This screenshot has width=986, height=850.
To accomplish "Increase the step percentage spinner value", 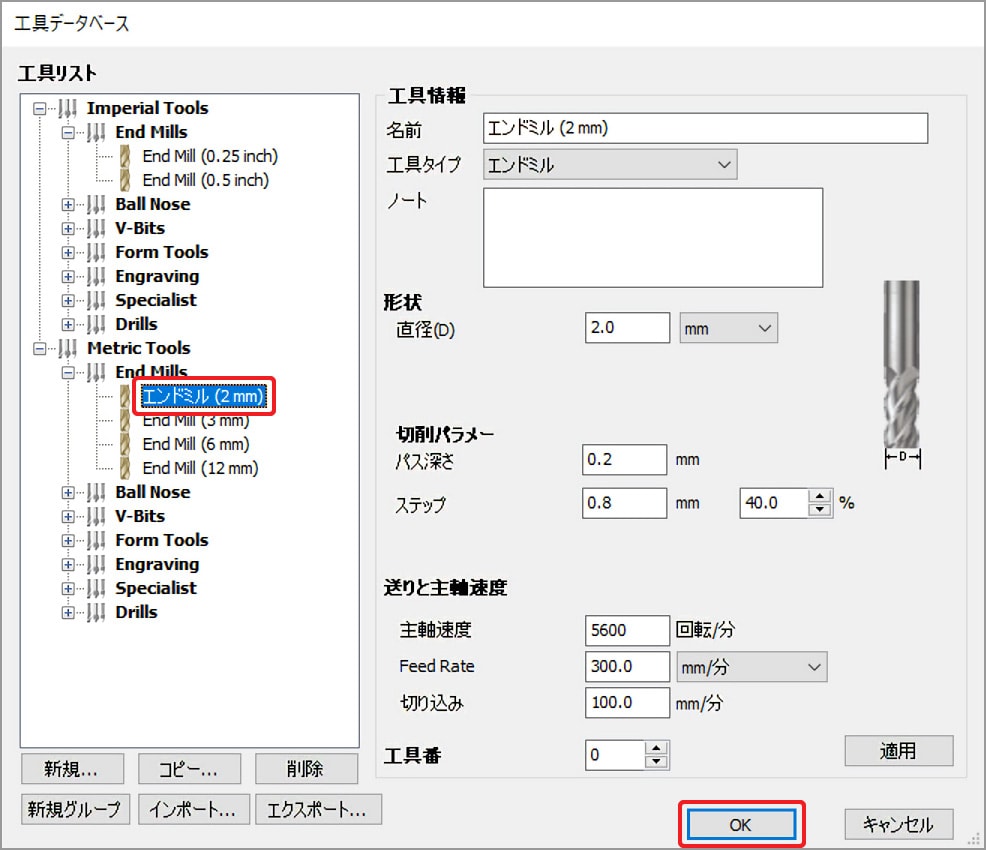I will pyautogui.click(x=821, y=497).
